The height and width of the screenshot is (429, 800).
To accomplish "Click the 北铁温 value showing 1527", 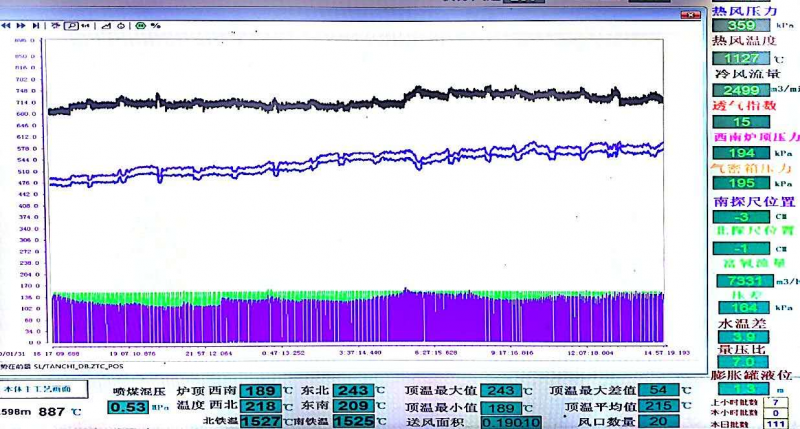I will (259, 422).
